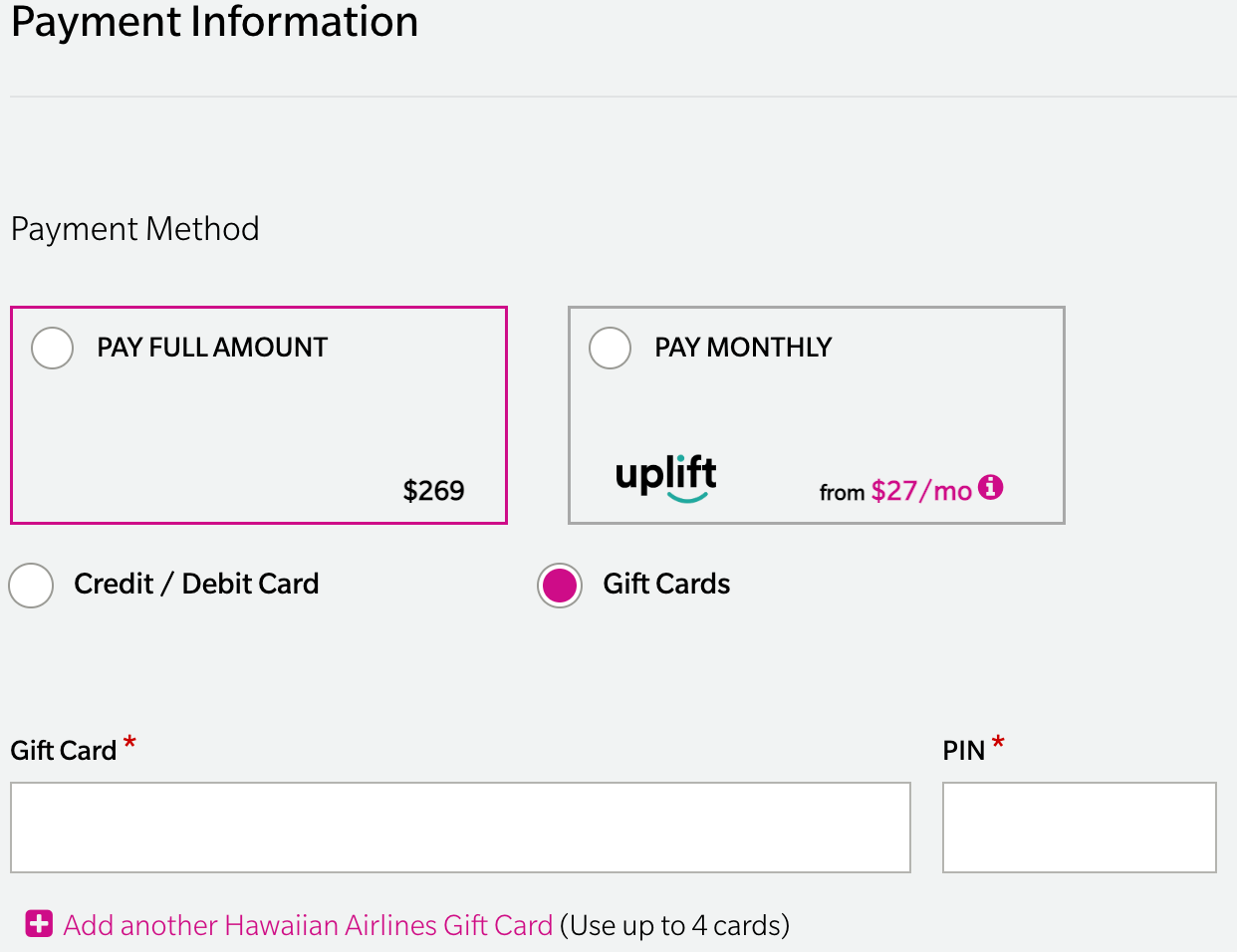Select the PAY MONTHLY radio button
Viewport: 1237px width, 952px height.
pos(610,348)
